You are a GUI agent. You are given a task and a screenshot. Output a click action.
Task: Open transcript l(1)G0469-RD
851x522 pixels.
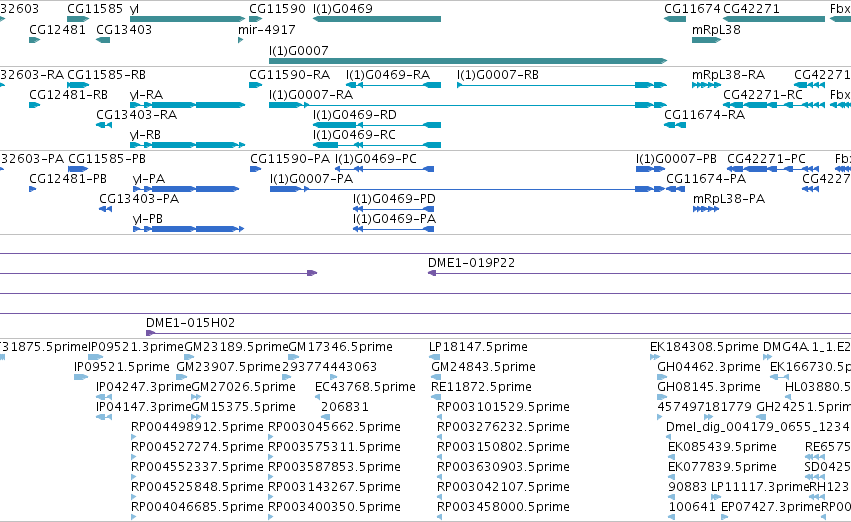355,114
